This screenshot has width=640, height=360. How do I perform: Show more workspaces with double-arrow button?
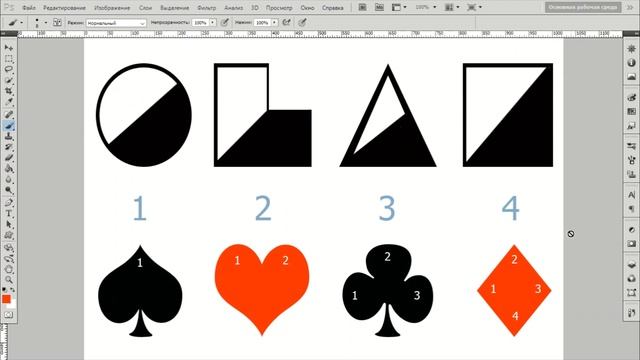(631, 7)
